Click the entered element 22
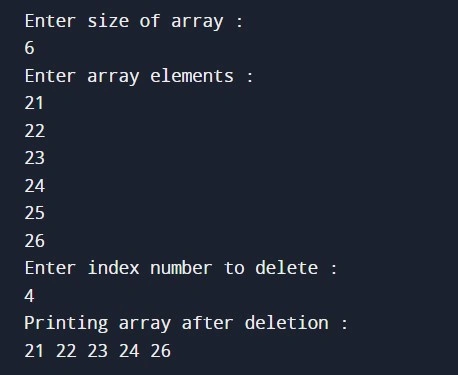The image size is (458, 375). tap(34, 131)
